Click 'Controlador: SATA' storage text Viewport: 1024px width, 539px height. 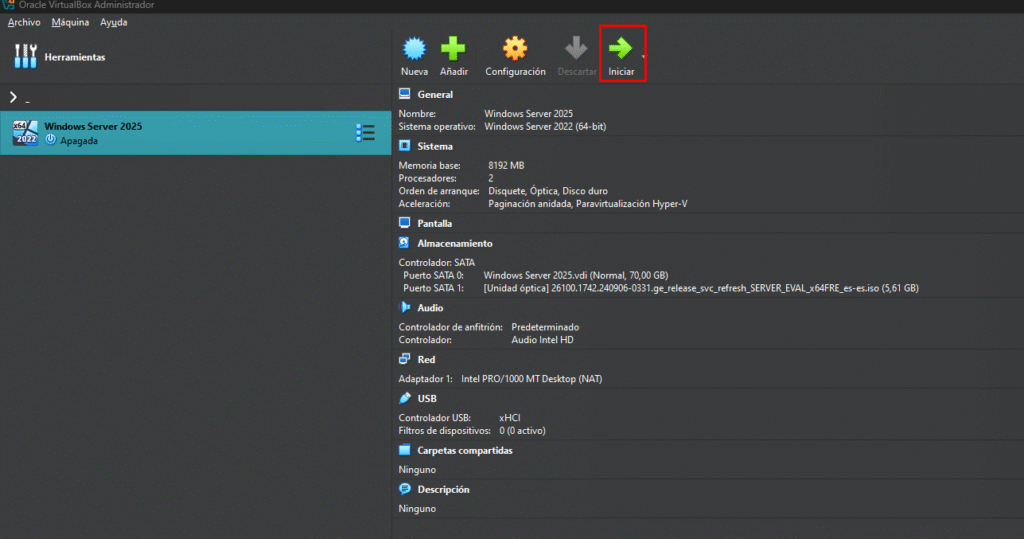coord(437,263)
